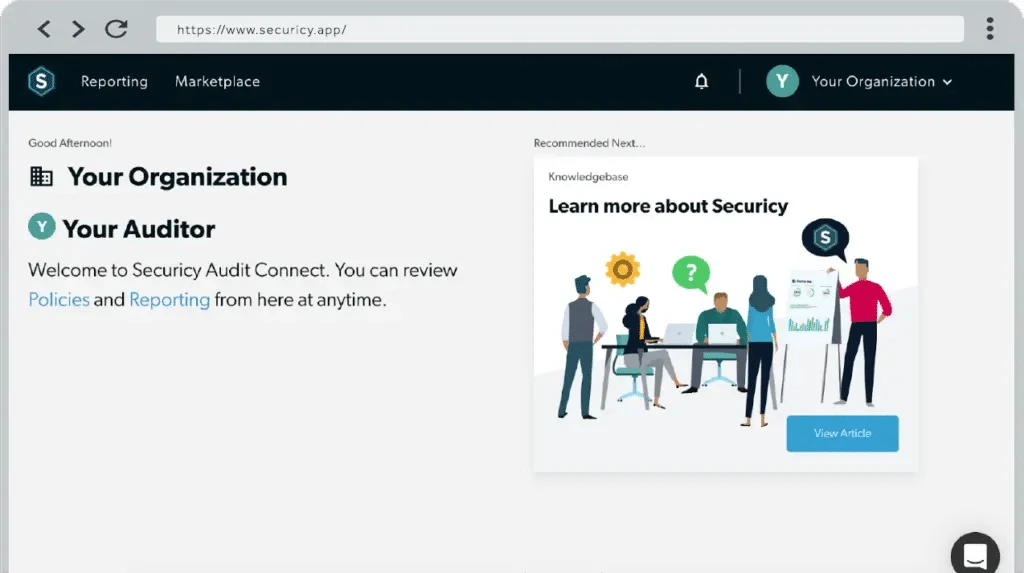Click the Y avatar beside Your Auditor
The width and height of the screenshot is (1024, 573).
click(41, 227)
